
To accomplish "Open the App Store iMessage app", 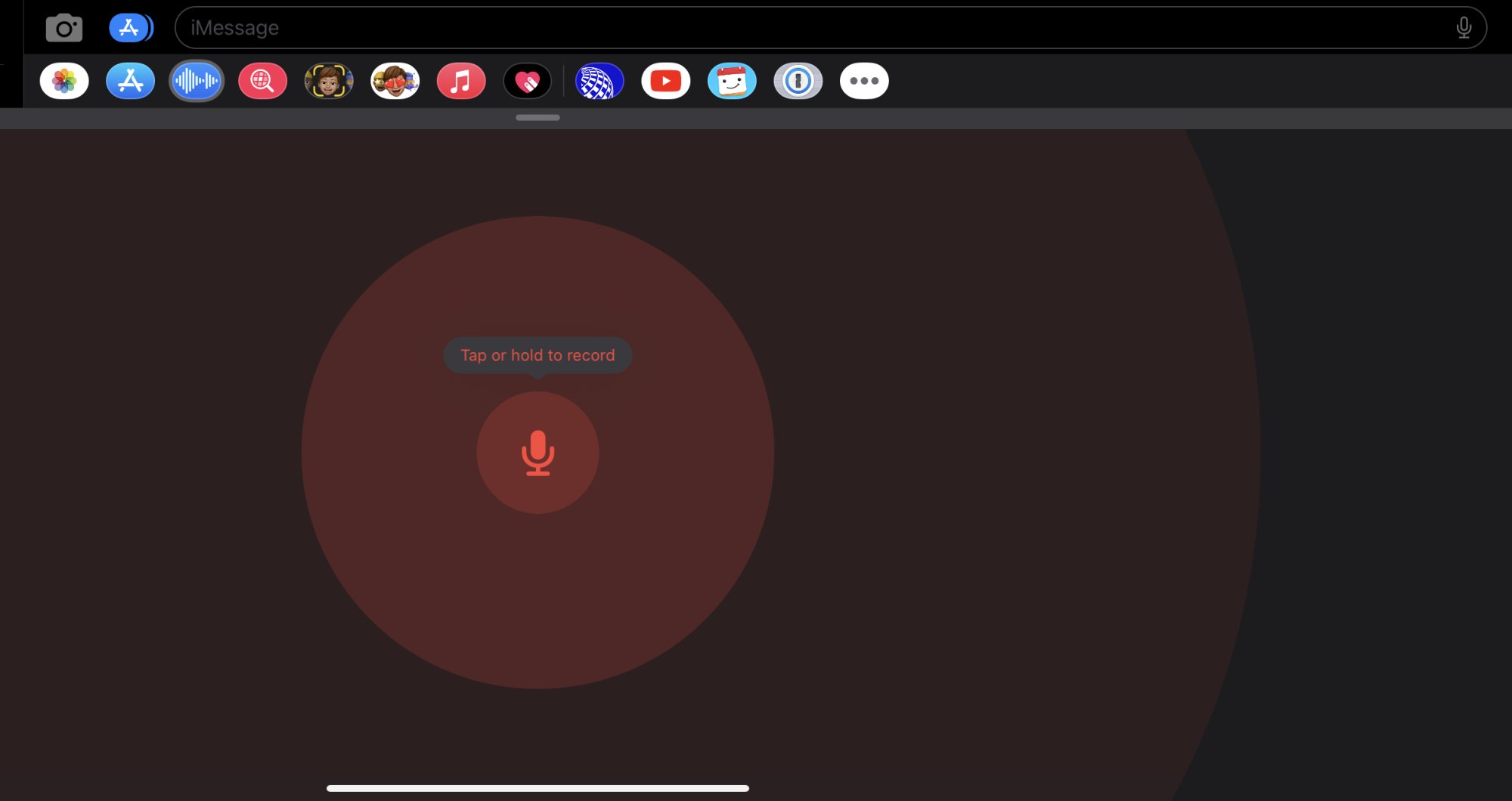I will [x=131, y=81].
